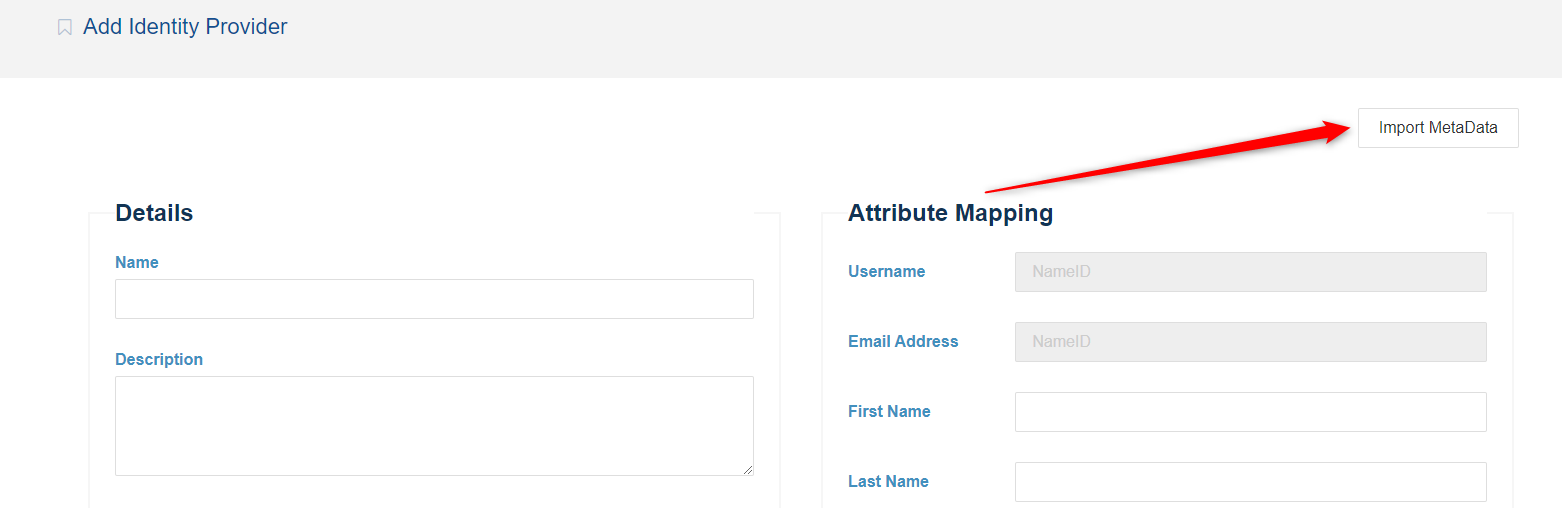Click the Name field label
This screenshot has height=508, width=1562.
[137, 262]
